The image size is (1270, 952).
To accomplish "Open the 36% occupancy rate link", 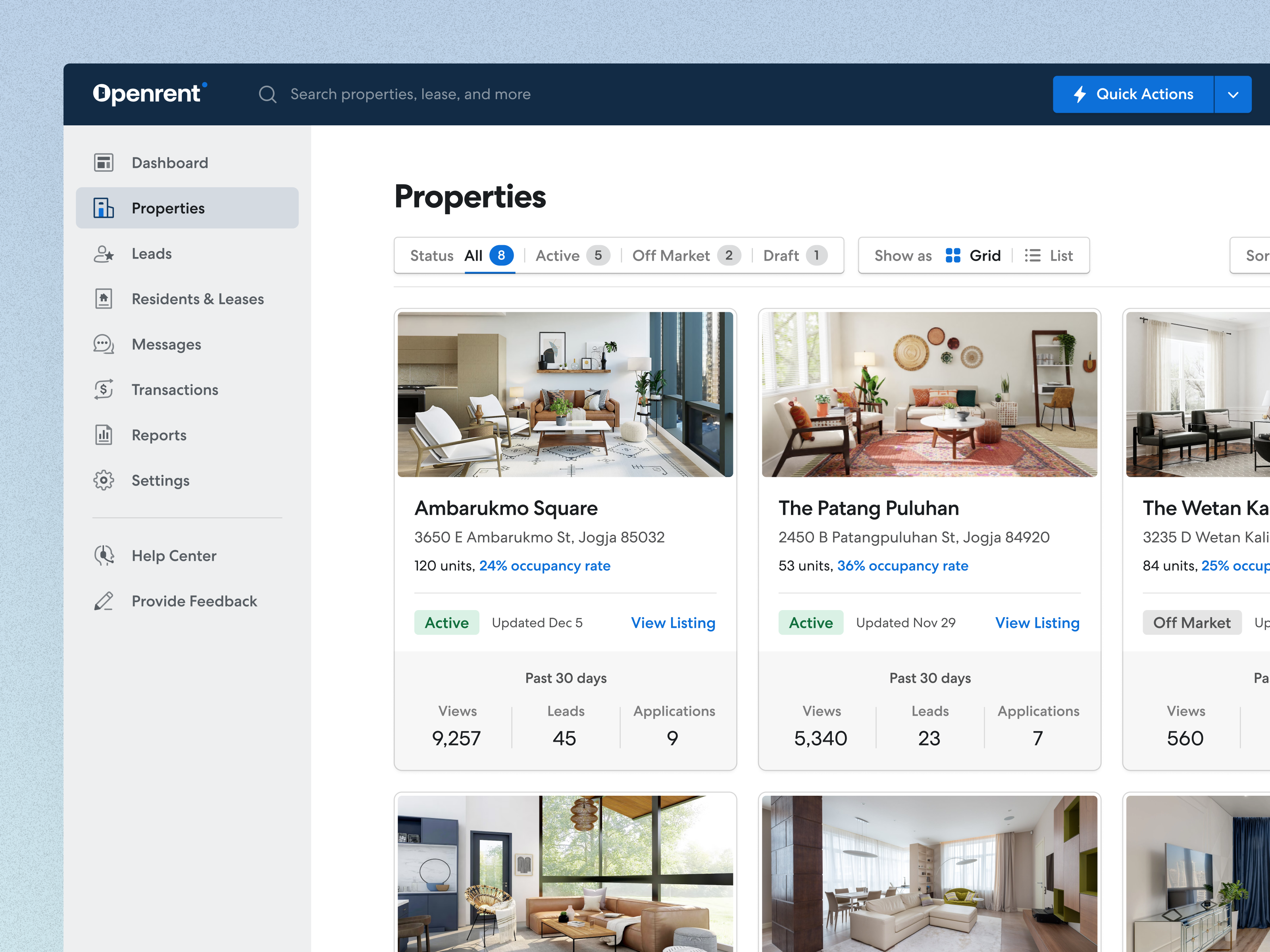I will click(x=902, y=566).
